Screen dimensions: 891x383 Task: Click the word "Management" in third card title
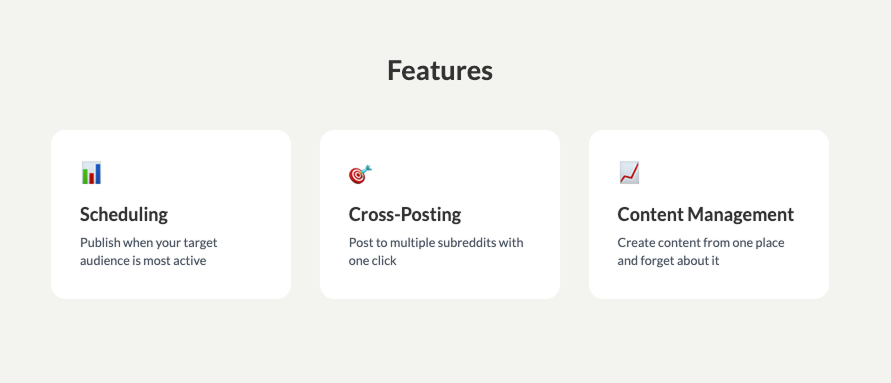coord(741,215)
